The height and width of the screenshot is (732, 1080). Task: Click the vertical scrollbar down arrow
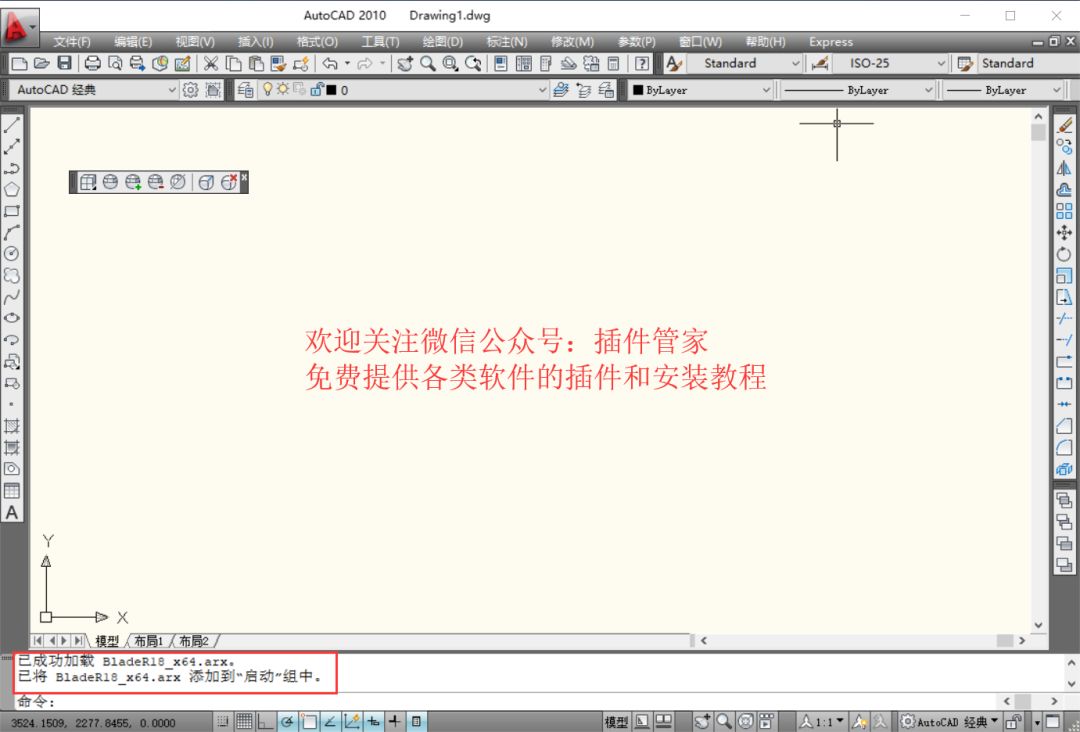click(x=1039, y=625)
